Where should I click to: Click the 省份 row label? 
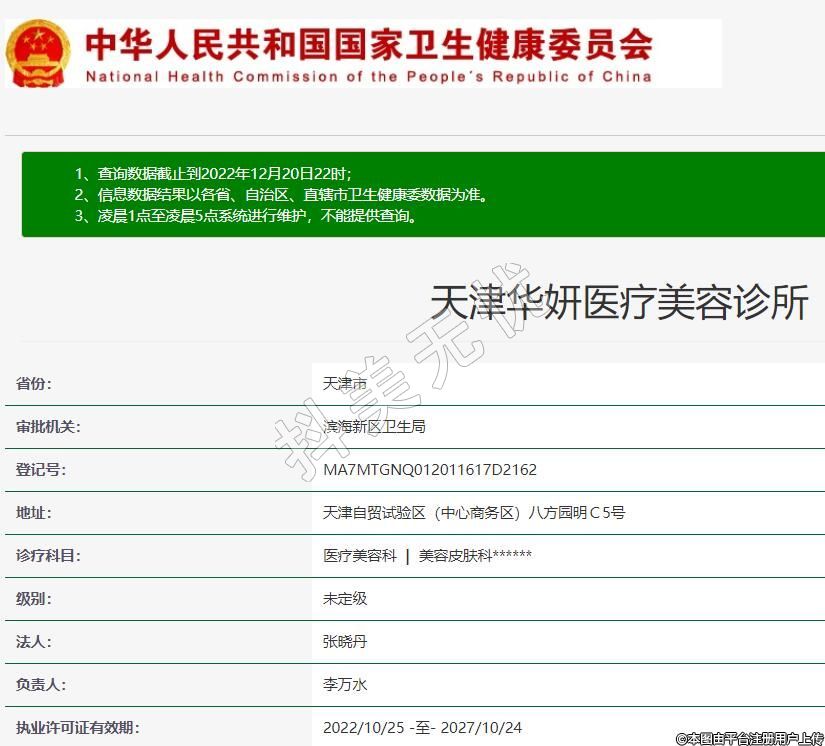point(34,384)
